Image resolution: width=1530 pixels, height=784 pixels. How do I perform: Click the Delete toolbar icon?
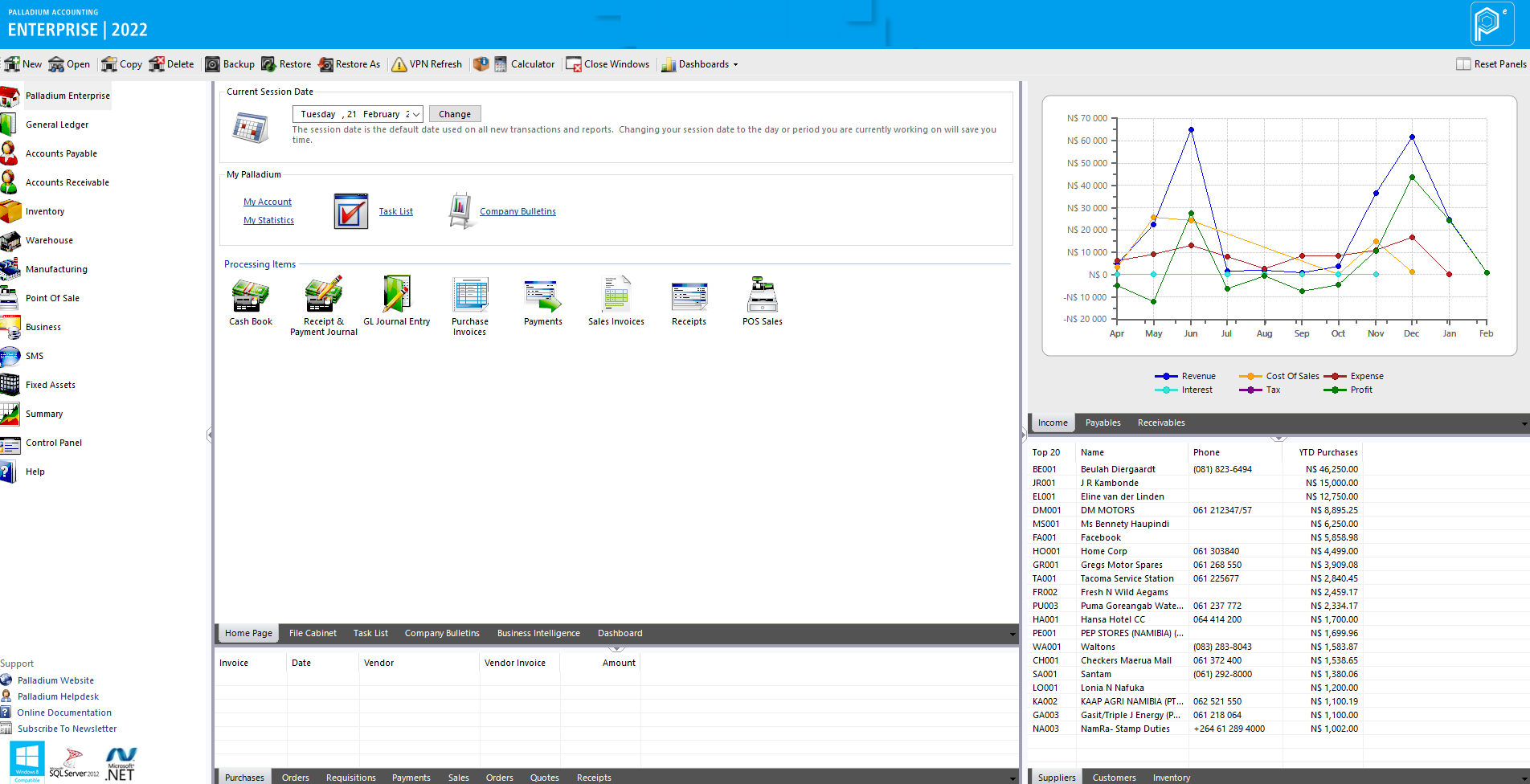[x=157, y=64]
